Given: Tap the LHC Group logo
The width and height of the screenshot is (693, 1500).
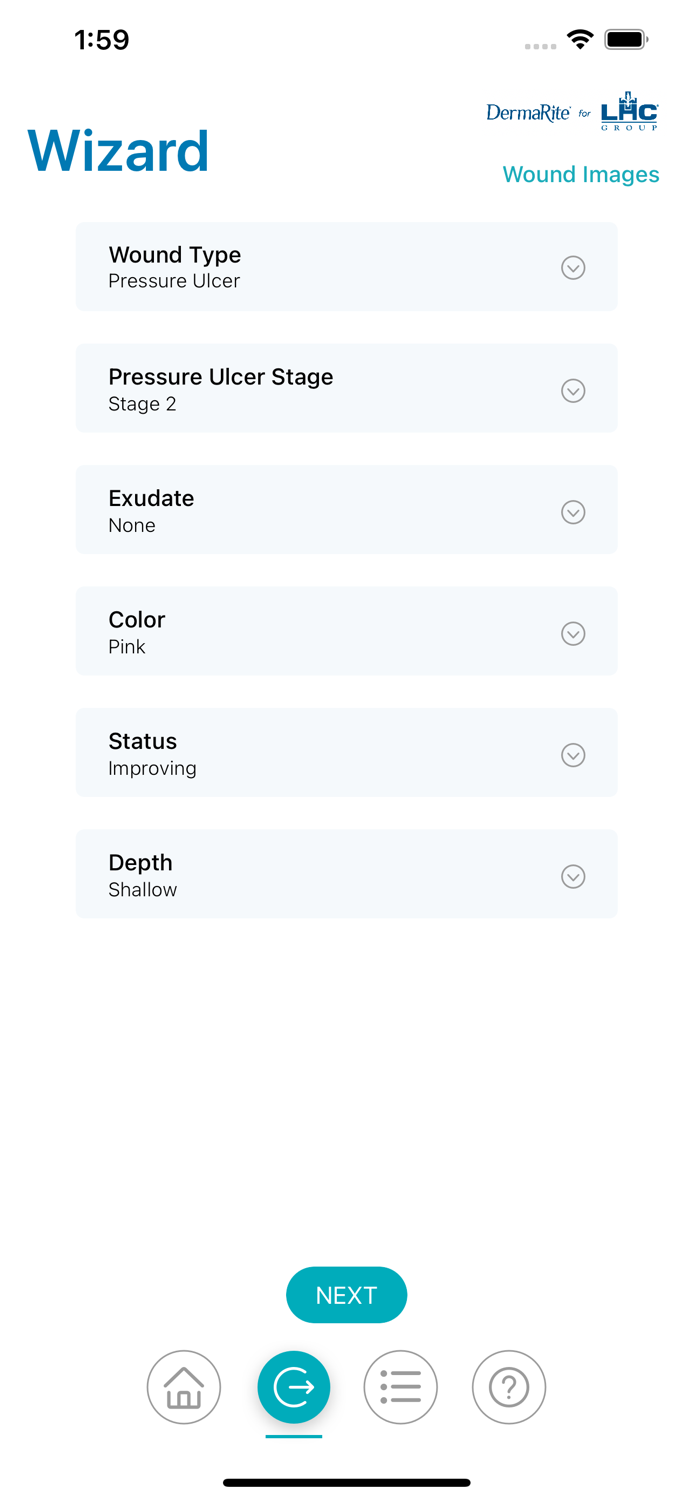Looking at the screenshot, I should click(629, 112).
